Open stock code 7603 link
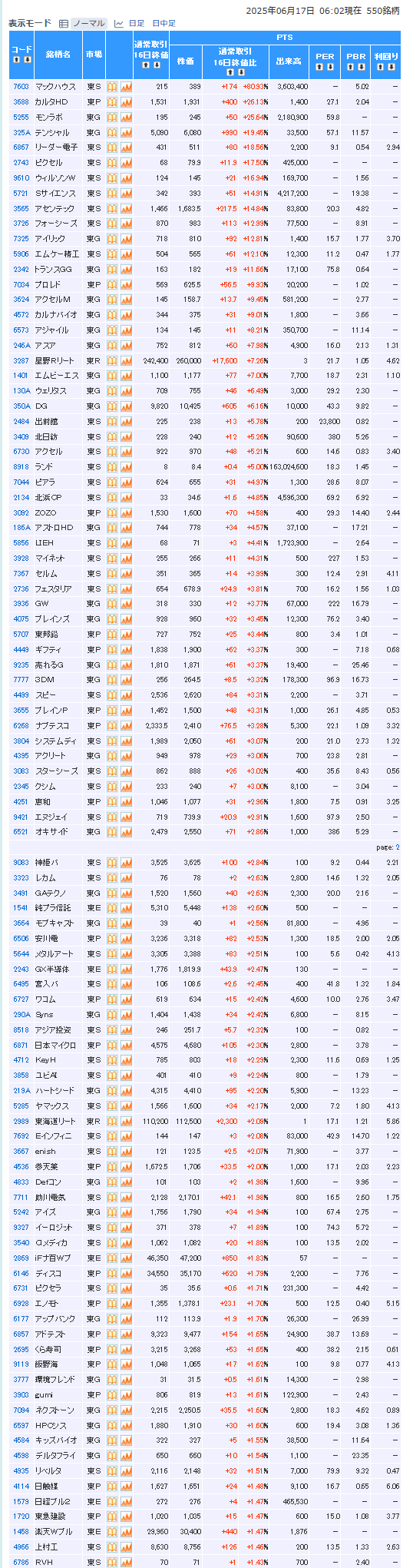 coord(21,87)
